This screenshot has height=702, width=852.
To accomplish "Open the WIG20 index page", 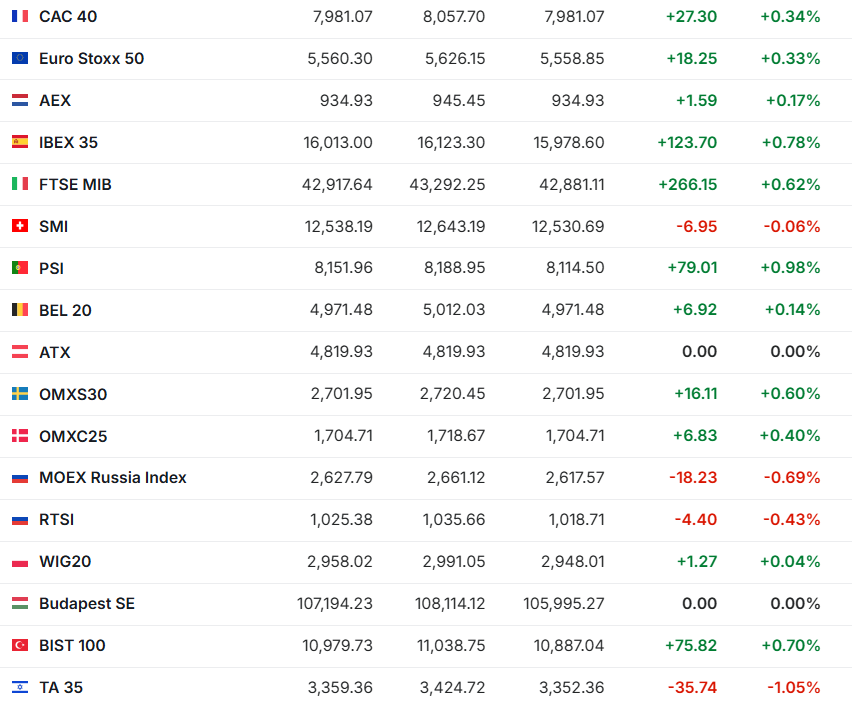I will click(65, 561).
